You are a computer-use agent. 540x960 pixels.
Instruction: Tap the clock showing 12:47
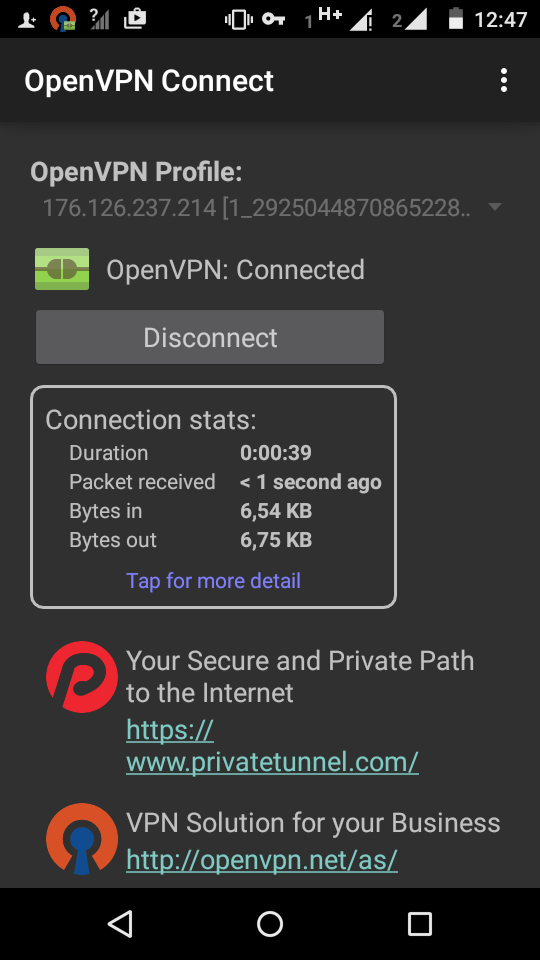pos(501,20)
